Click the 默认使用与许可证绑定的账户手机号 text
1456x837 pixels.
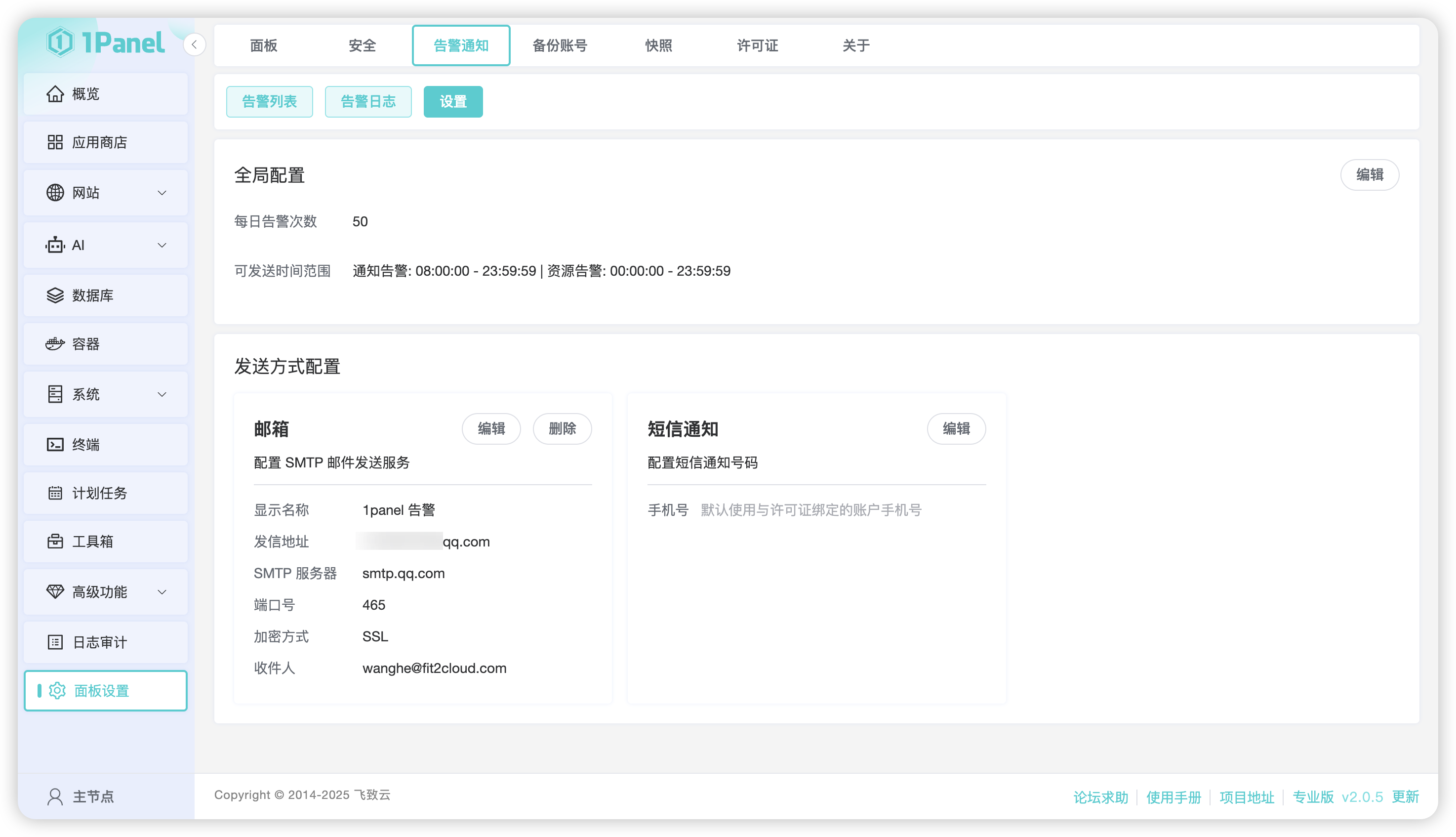pos(811,510)
